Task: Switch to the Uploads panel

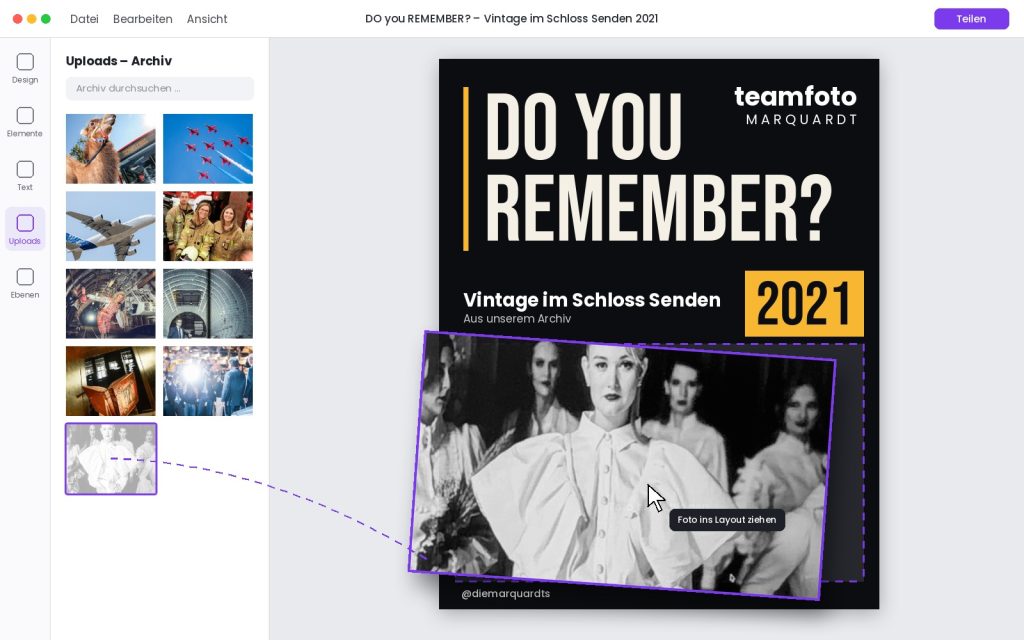Action: 25,229
